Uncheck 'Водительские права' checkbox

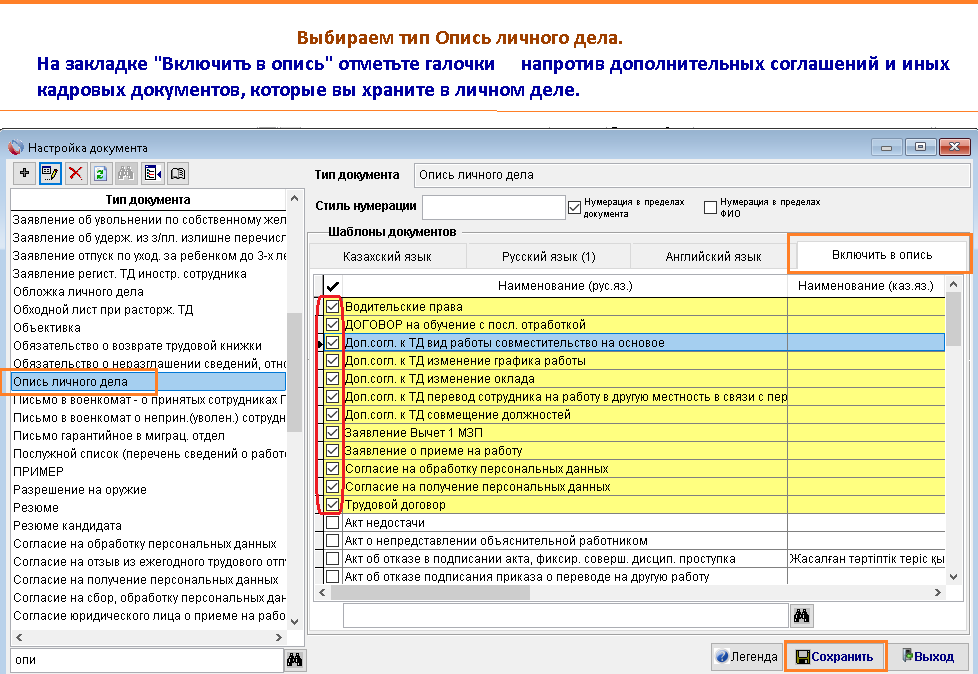coord(332,307)
